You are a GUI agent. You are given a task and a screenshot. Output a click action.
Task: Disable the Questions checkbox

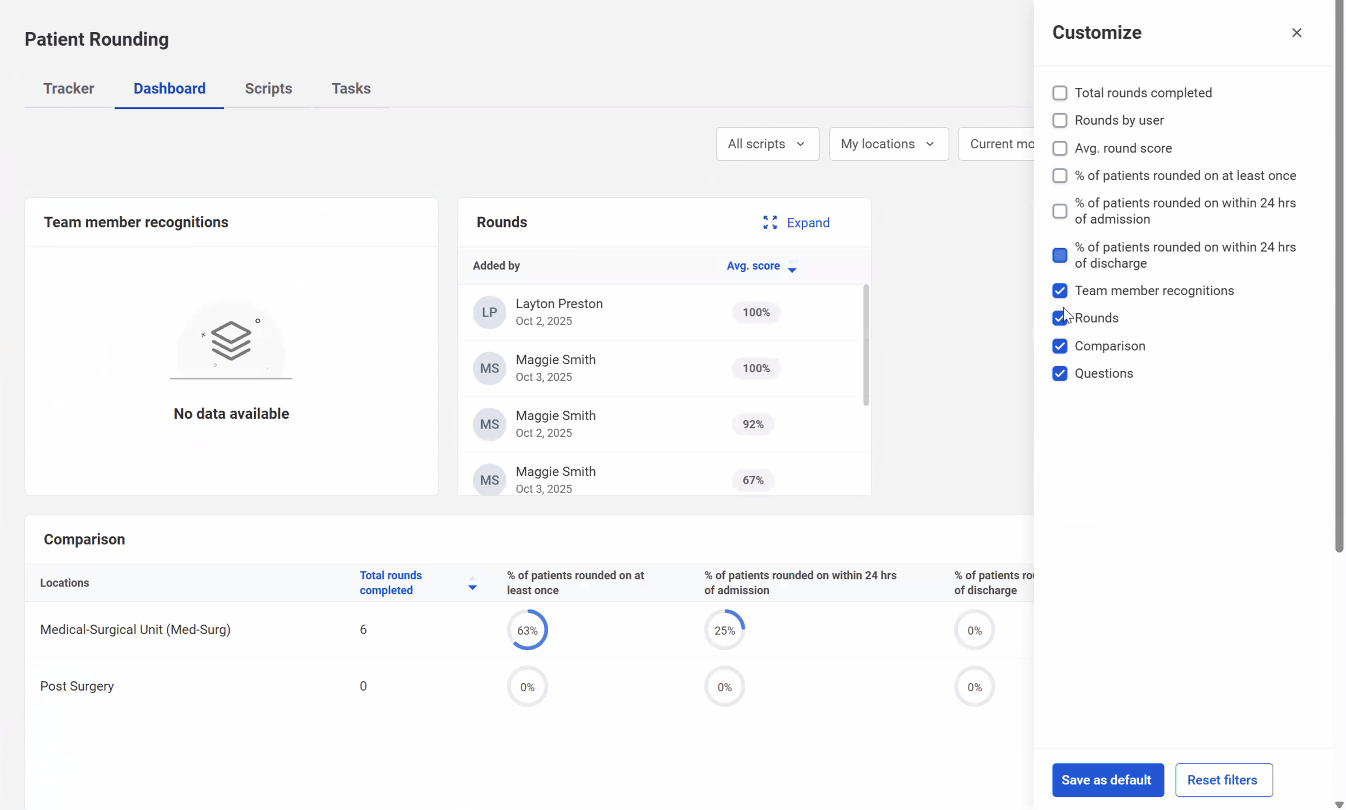point(1060,374)
